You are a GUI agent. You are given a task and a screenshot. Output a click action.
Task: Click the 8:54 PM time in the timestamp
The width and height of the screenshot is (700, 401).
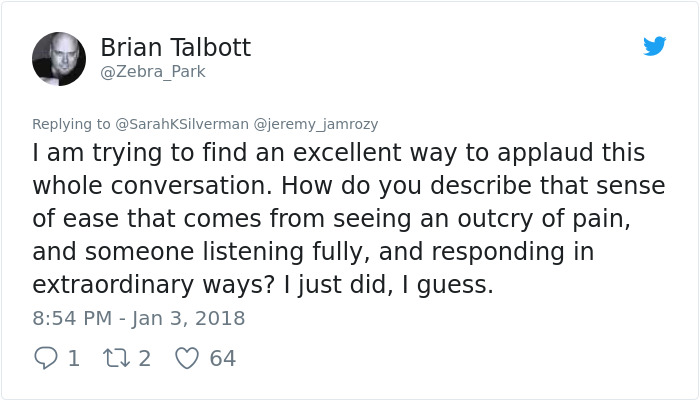(72, 319)
